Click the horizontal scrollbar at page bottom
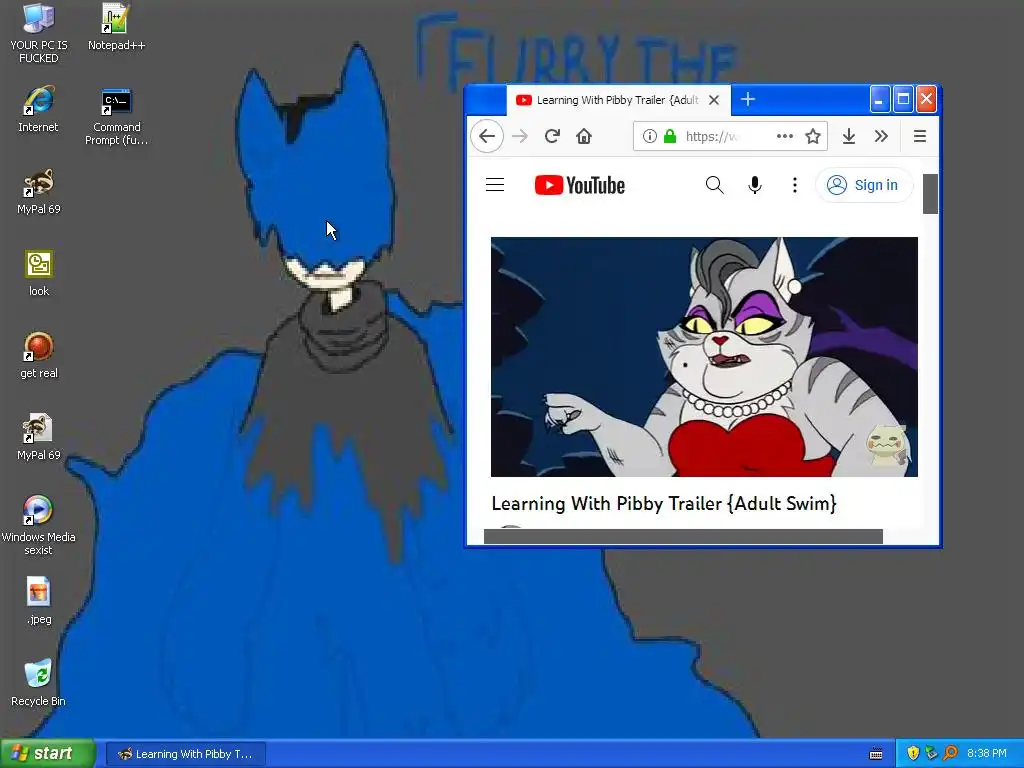The height and width of the screenshot is (768, 1024). click(x=683, y=536)
